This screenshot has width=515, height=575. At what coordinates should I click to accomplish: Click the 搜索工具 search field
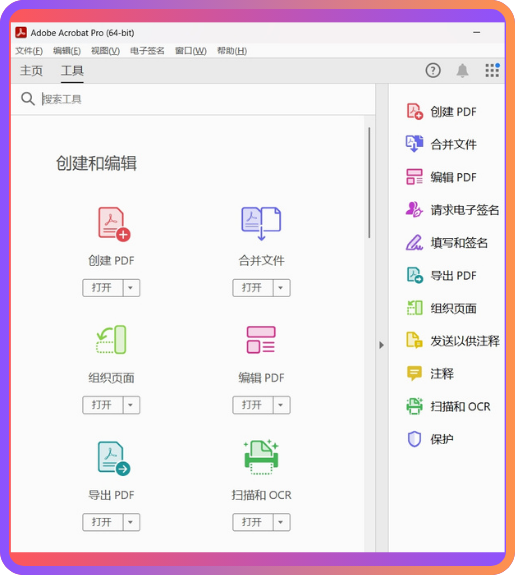pos(205,99)
